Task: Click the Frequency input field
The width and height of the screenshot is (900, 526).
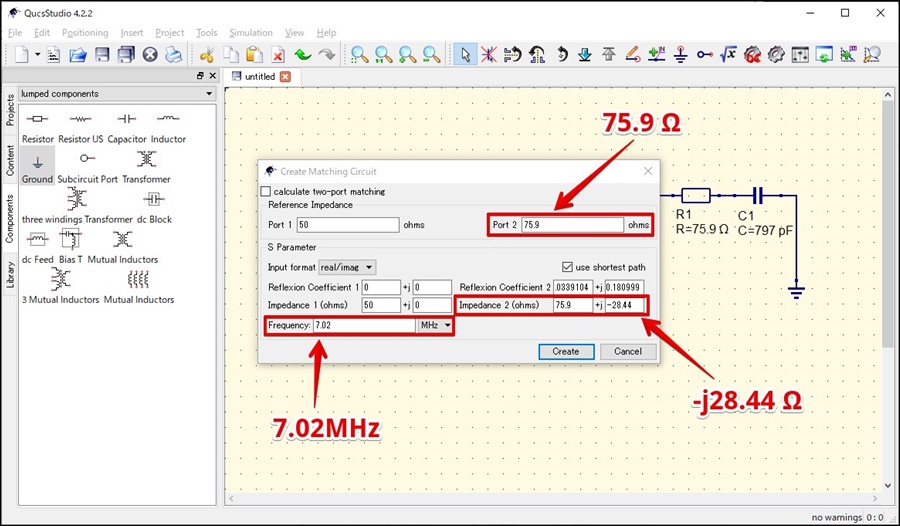Action: [x=364, y=325]
